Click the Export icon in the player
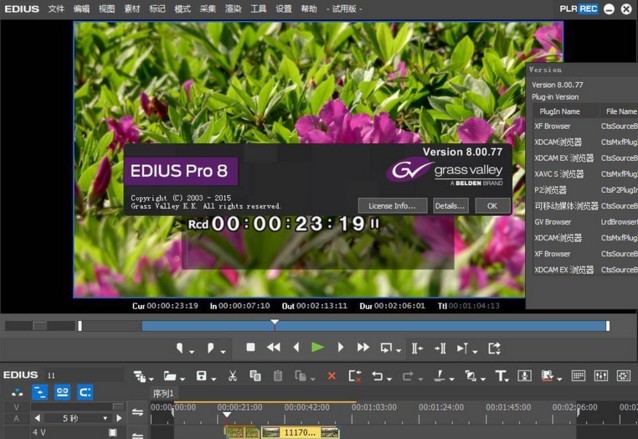Screen dimensions: 638x439 [x=494, y=348]
